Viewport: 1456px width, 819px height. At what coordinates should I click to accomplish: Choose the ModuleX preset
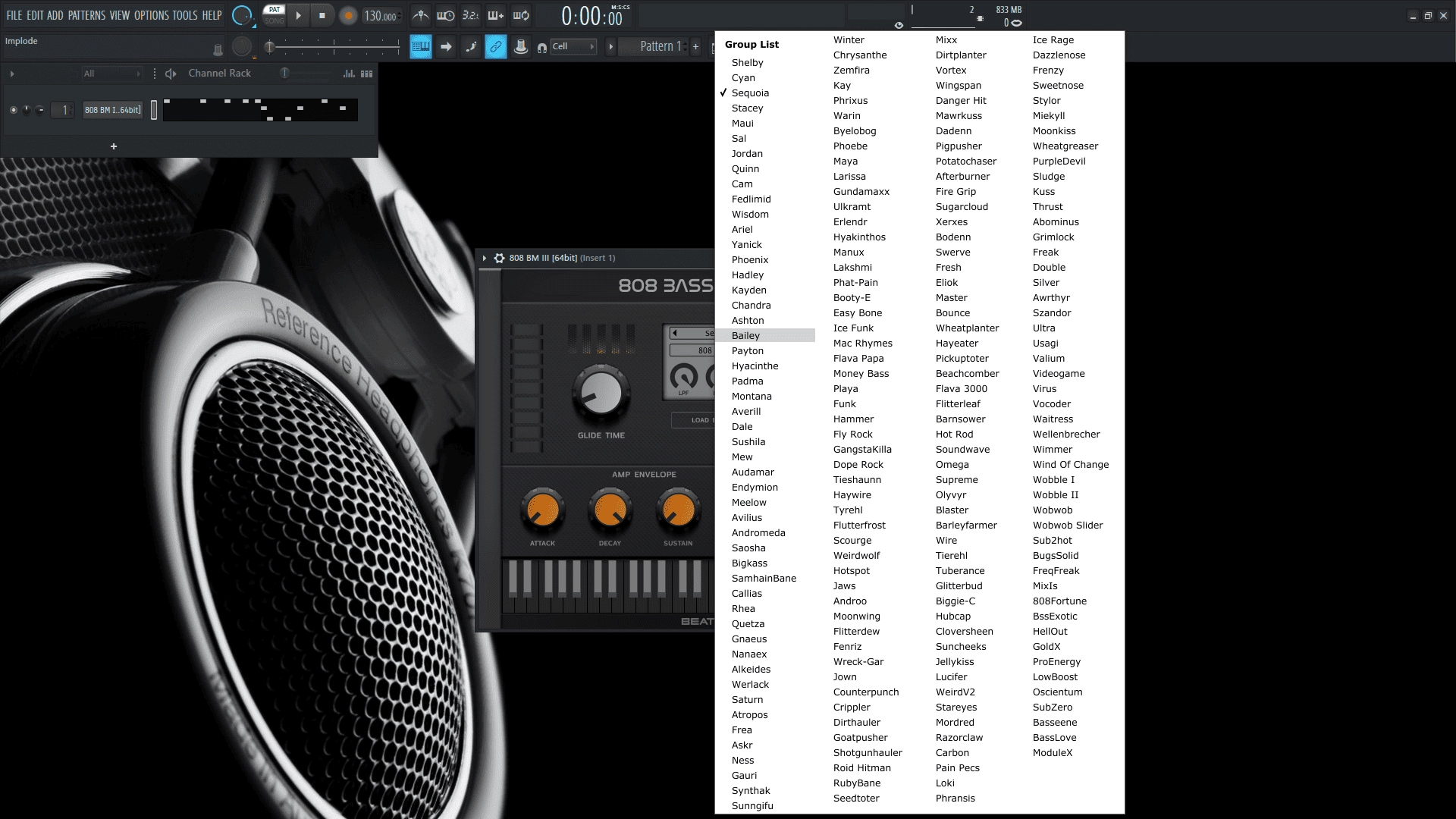pos(1052,752)
